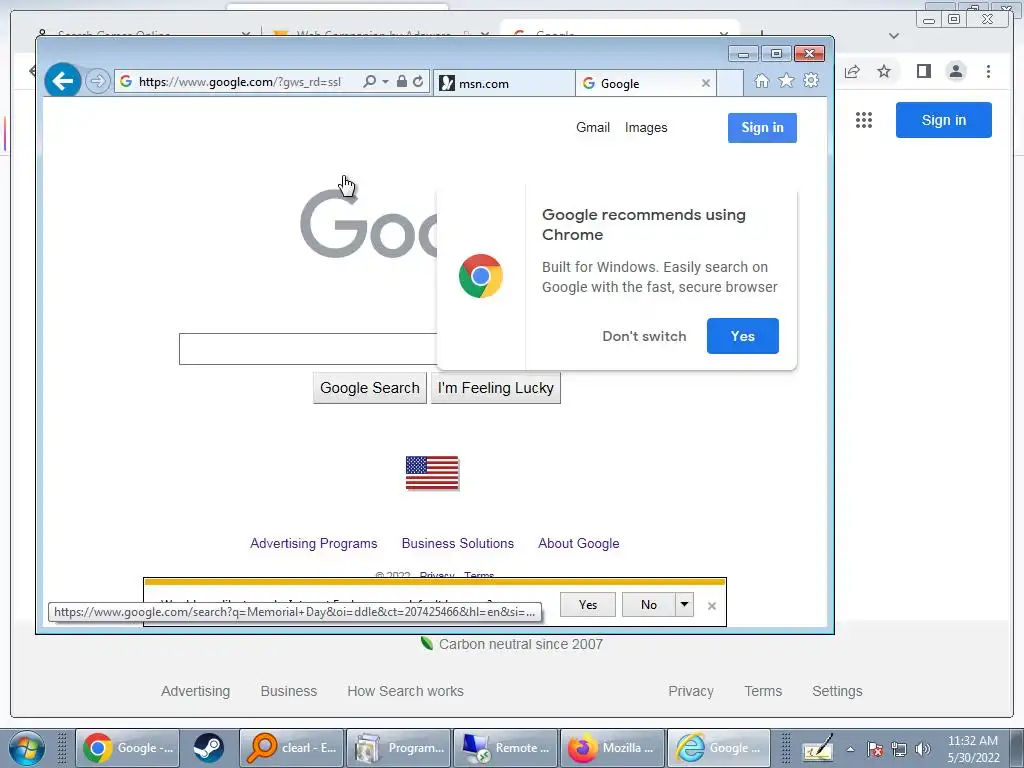Open IE Tools gear icon
Screen dimensions: 1024x768
tap(811, 81)
